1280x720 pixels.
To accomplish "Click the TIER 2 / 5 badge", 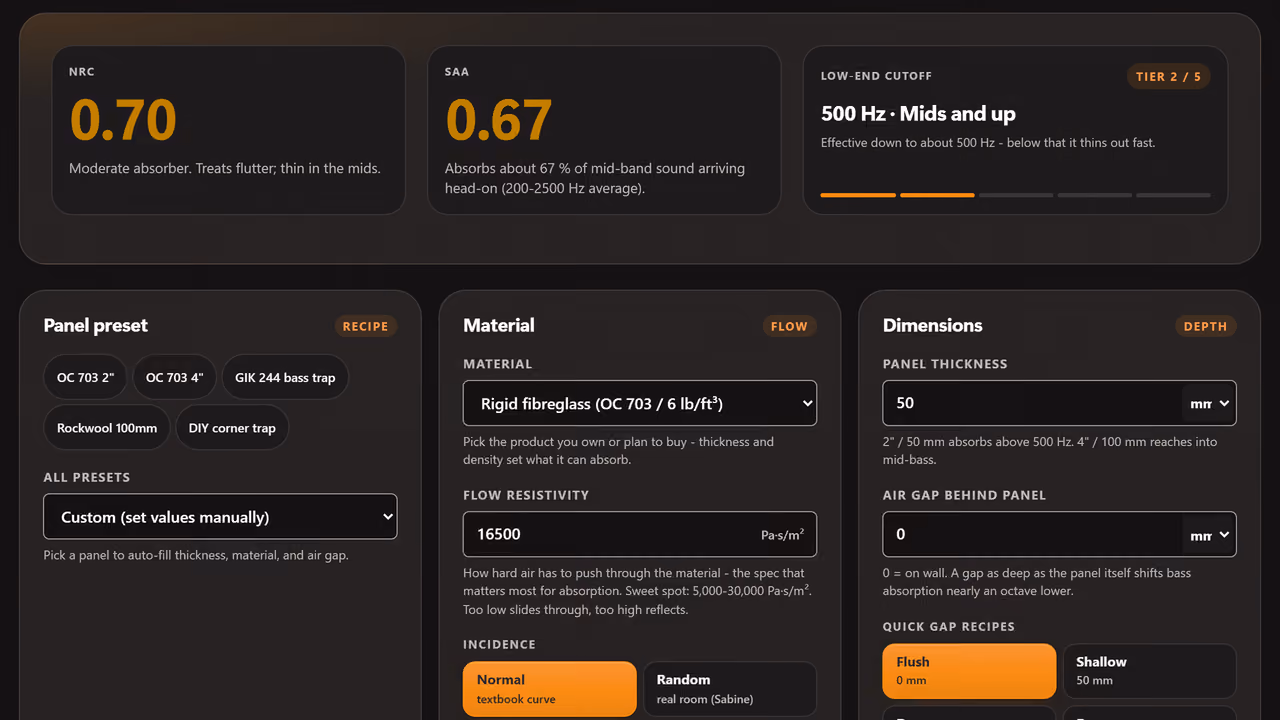I will [1168, 77].
